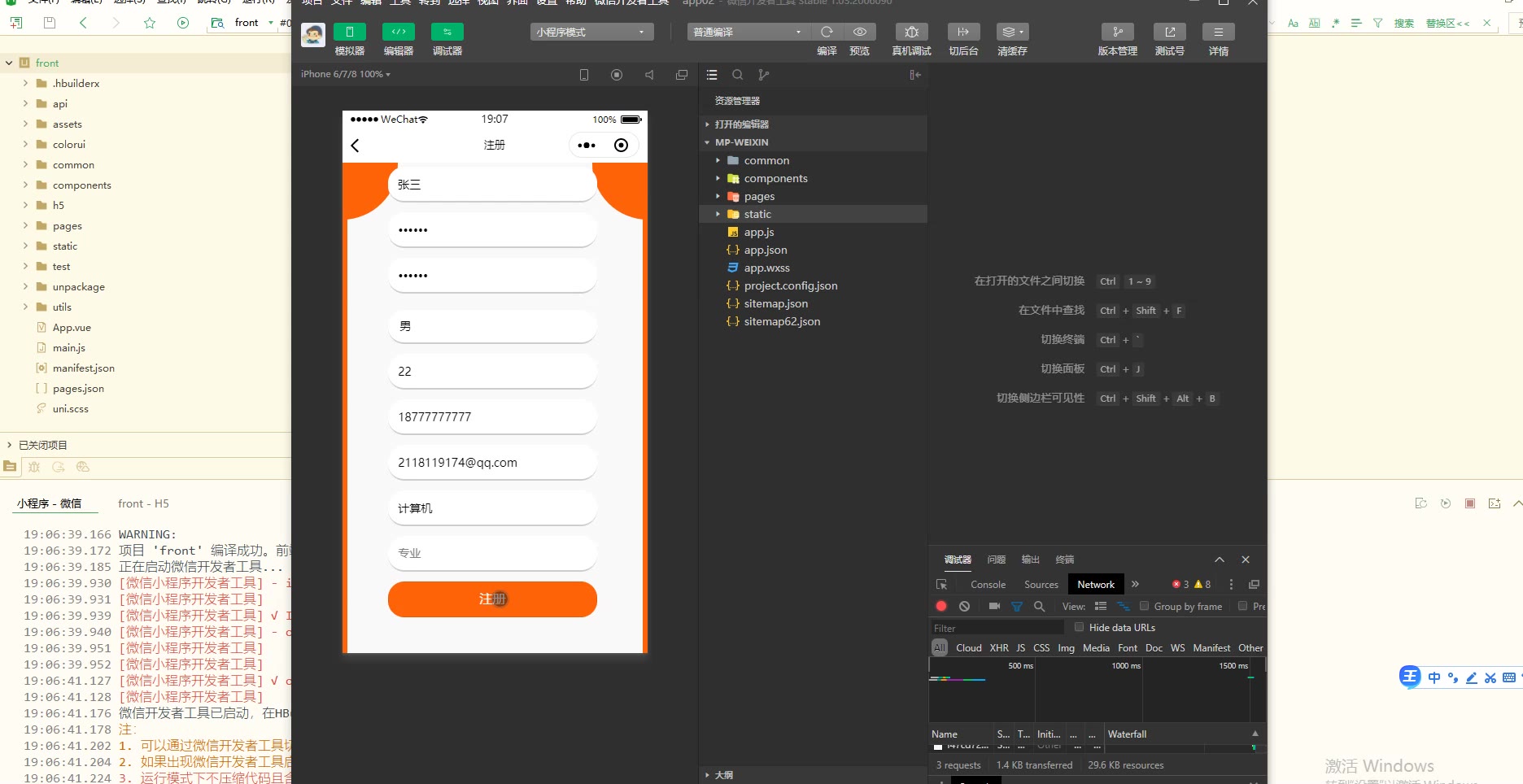Click the mini program close circle button
Viewport: 1523px width, 784px height.
(622, 146)
